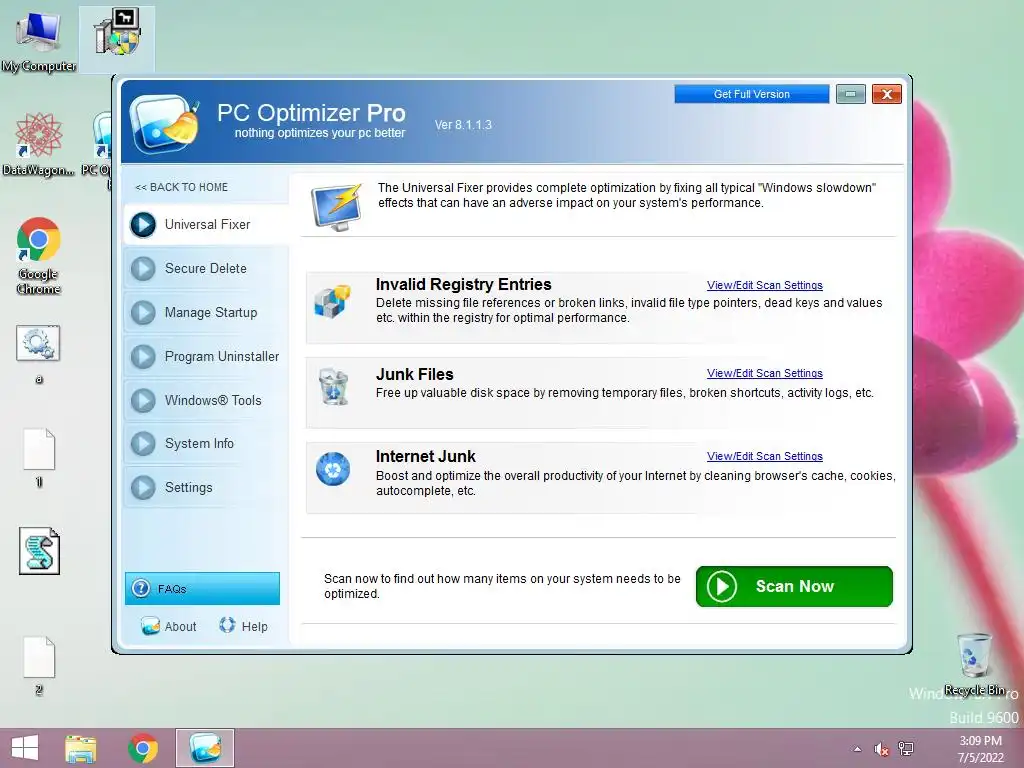Click the Universal Fixer monitor lightning icon
Screen dimensions: 1024x768
(336, 206)
